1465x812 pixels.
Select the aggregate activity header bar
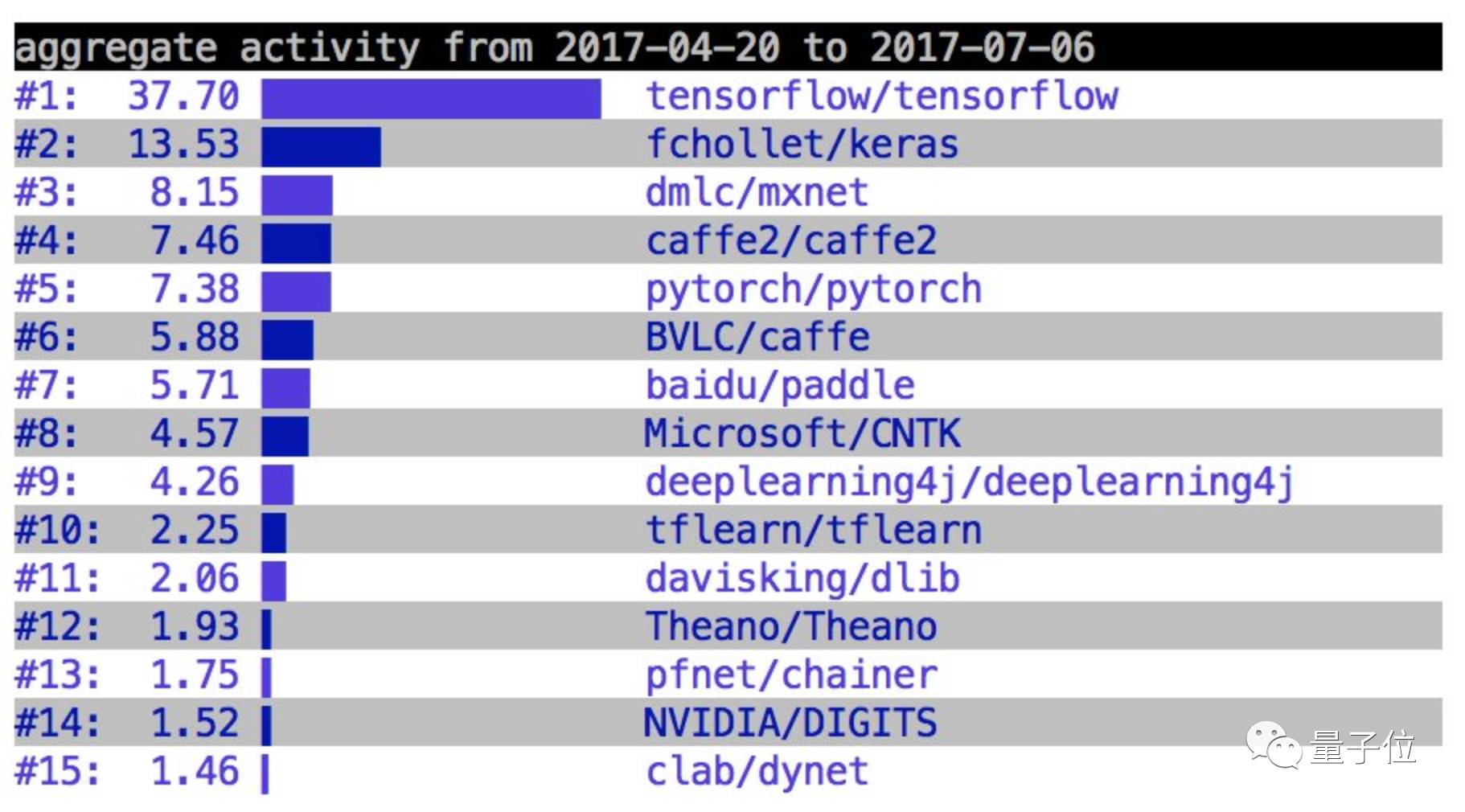point(728,47)
